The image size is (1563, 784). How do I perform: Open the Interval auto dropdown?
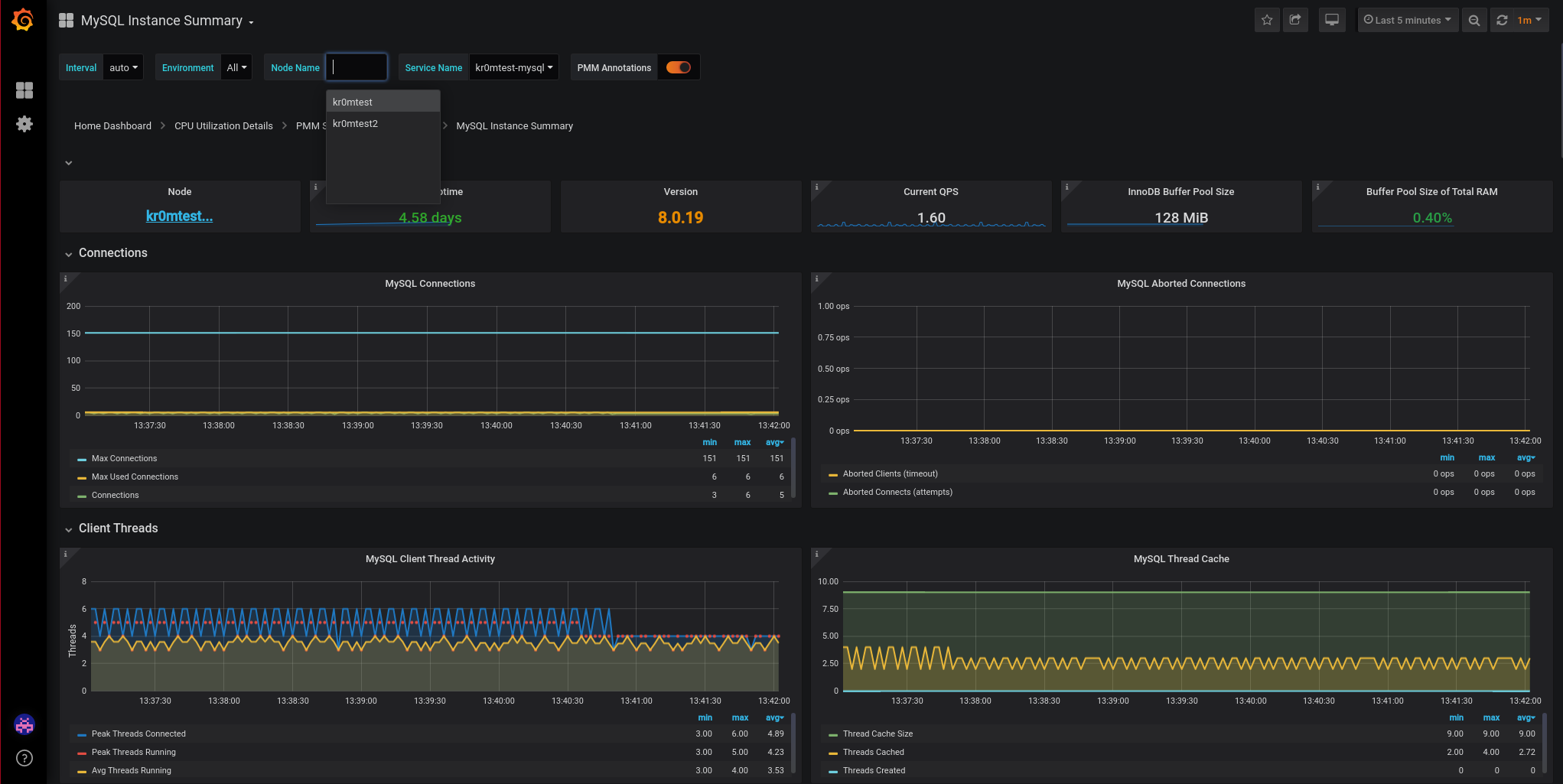tap(123, 67)
